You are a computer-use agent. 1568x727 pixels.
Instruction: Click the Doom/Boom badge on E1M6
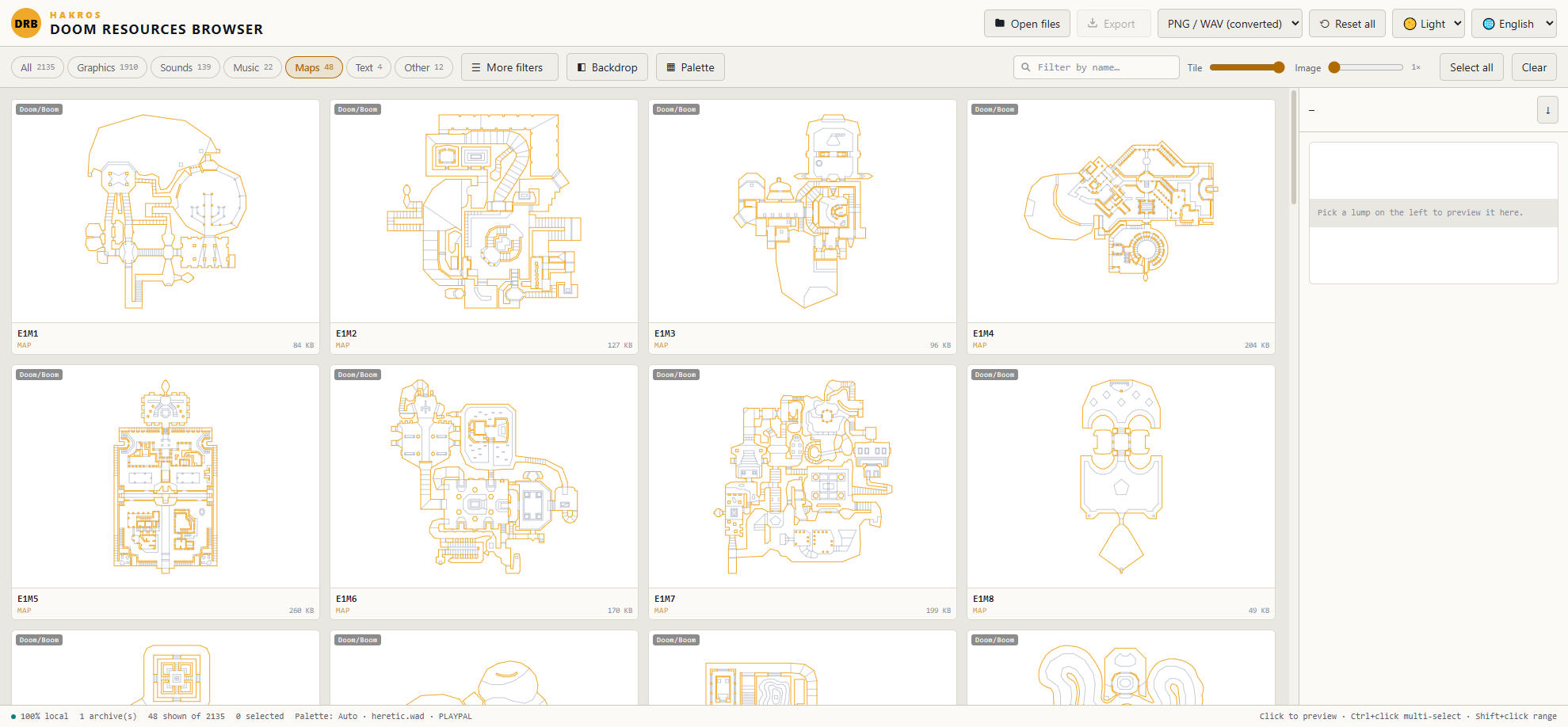coord(358,375)
